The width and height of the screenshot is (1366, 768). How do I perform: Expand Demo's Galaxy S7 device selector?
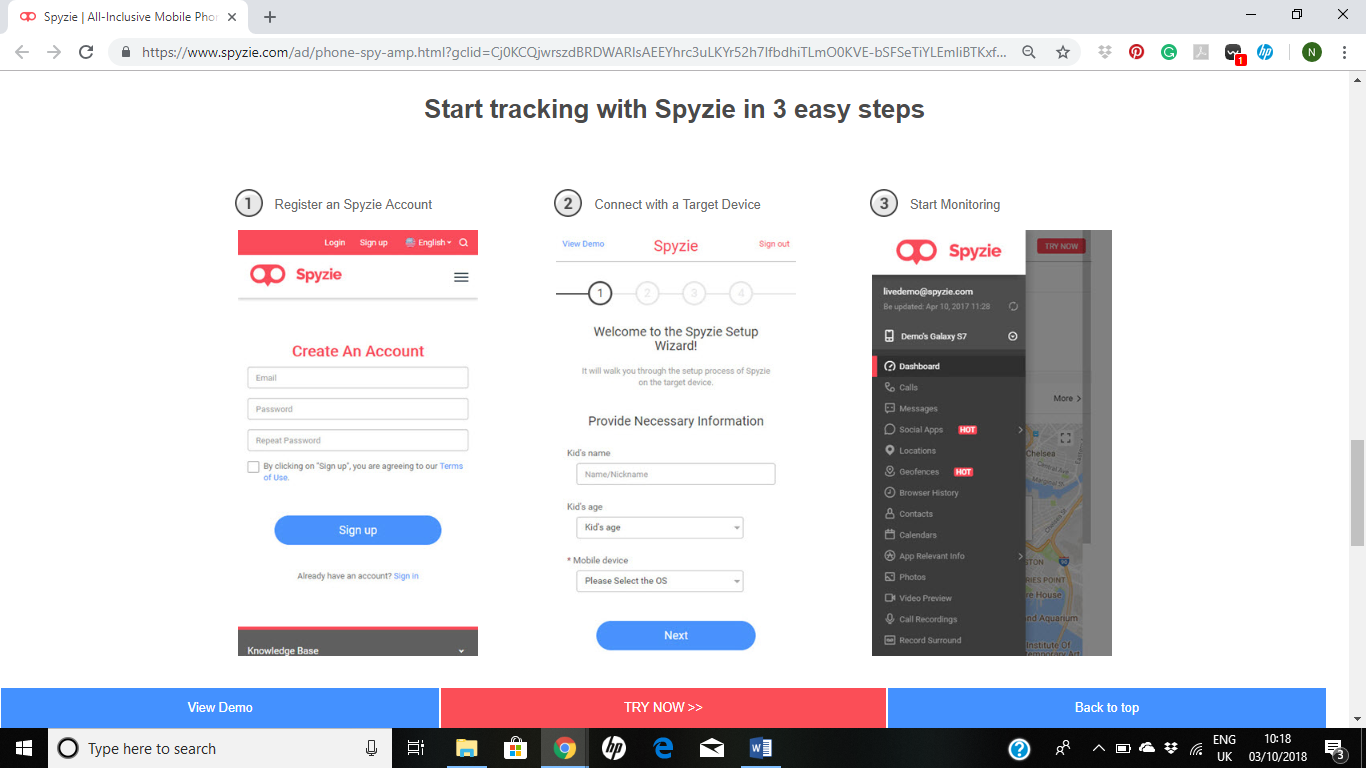tap(1012, 337)
